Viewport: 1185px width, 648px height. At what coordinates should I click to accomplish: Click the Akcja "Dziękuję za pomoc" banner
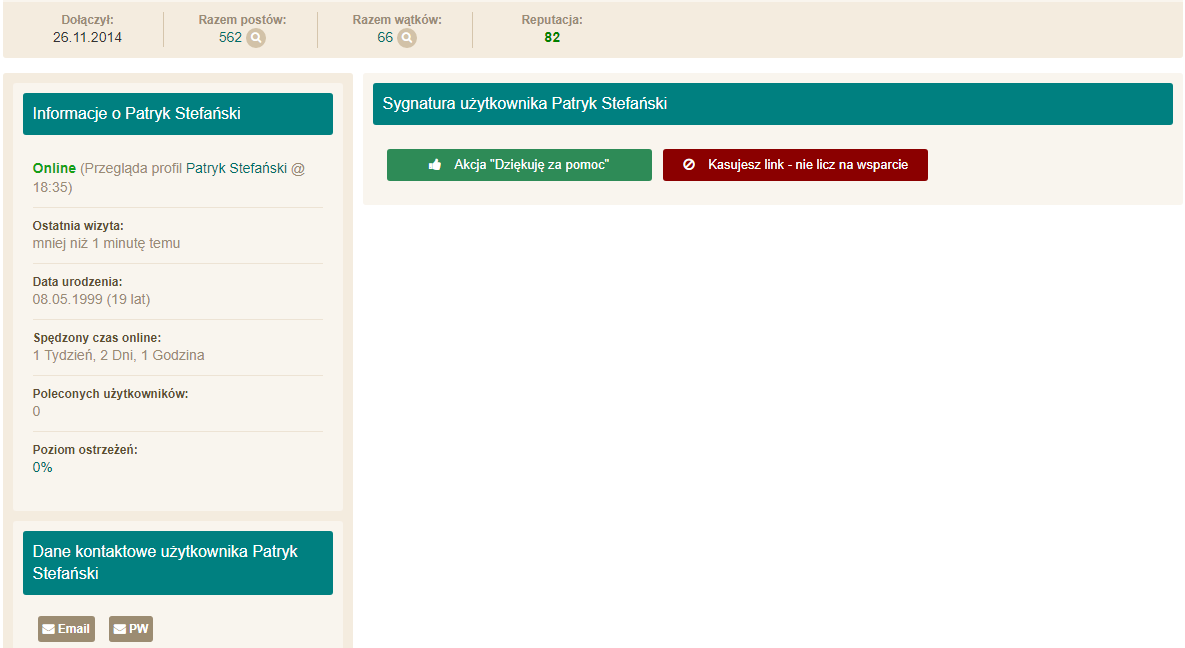(519, 165)
